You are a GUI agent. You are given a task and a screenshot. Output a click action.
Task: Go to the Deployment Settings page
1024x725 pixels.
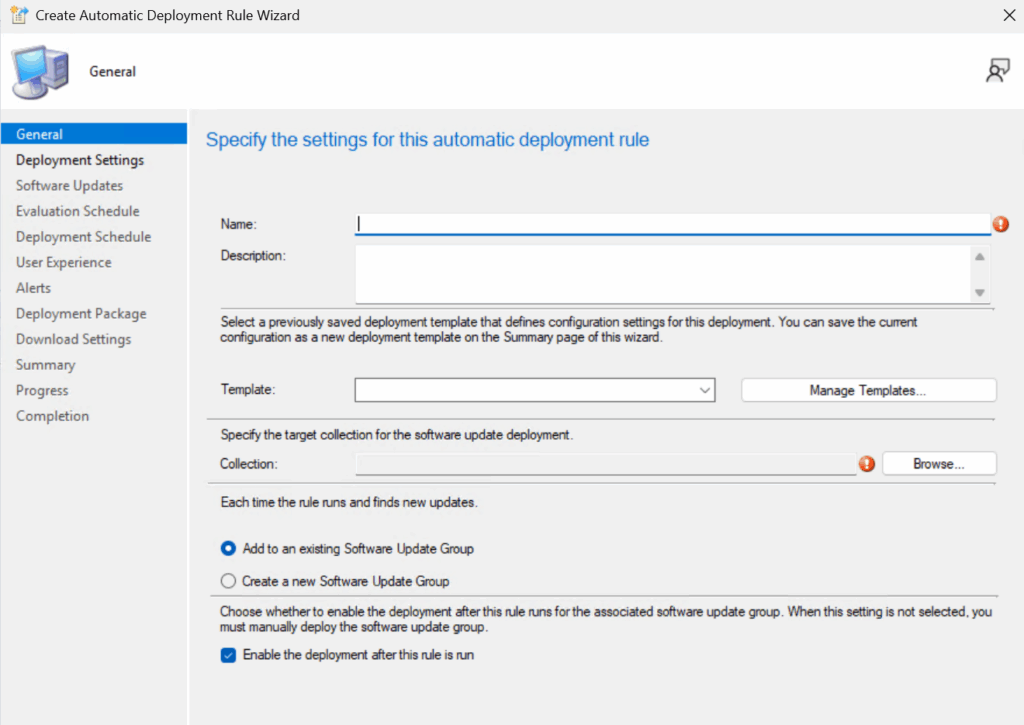[80, 160]
